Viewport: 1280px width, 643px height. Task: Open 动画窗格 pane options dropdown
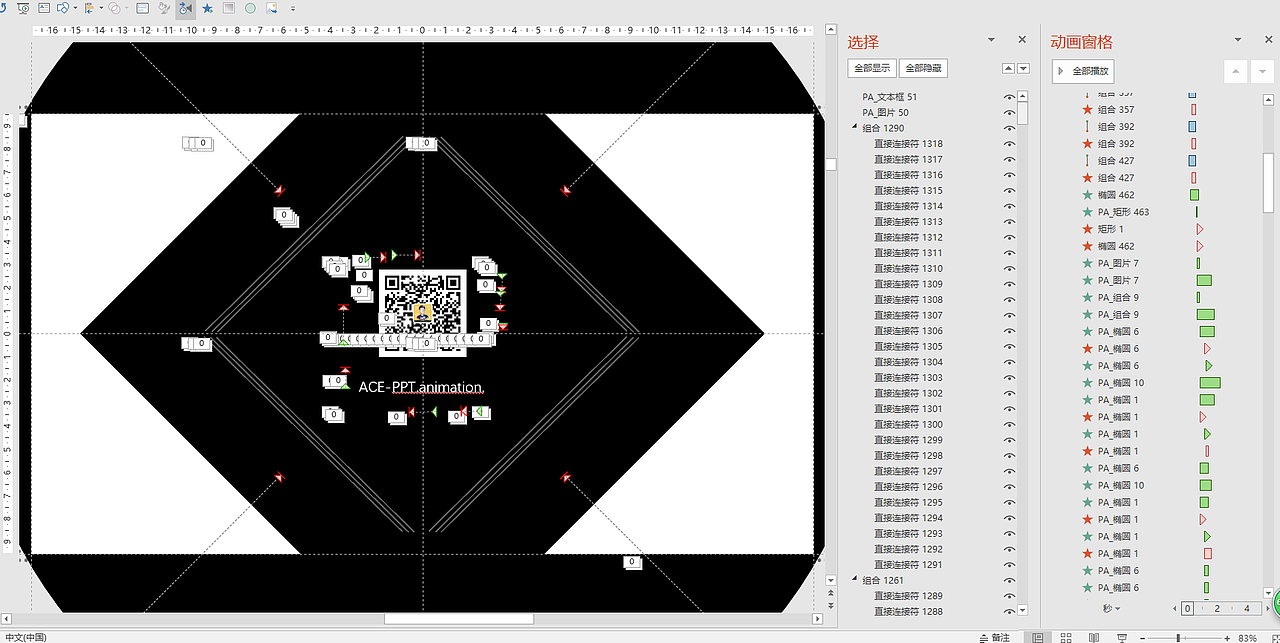coord(1239,40)
